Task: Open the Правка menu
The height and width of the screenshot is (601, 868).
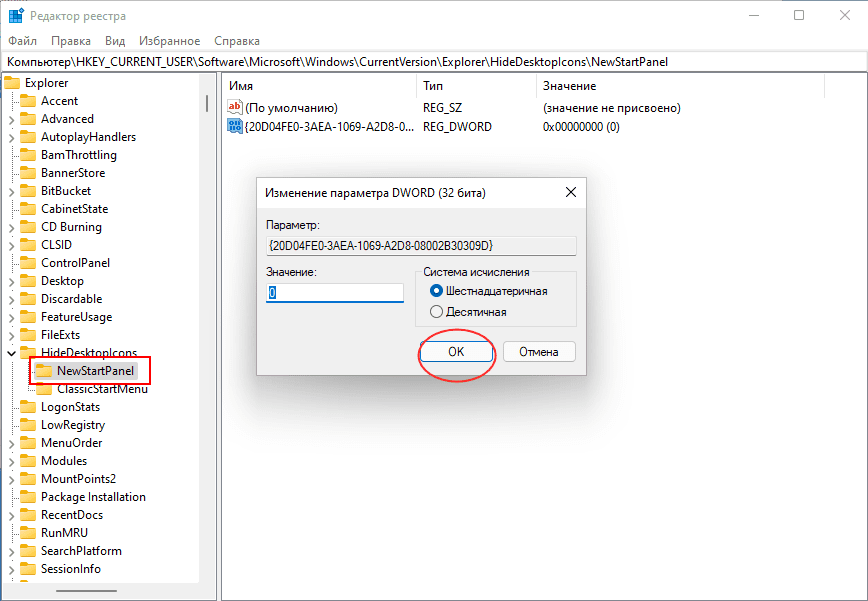Action: 71,41
